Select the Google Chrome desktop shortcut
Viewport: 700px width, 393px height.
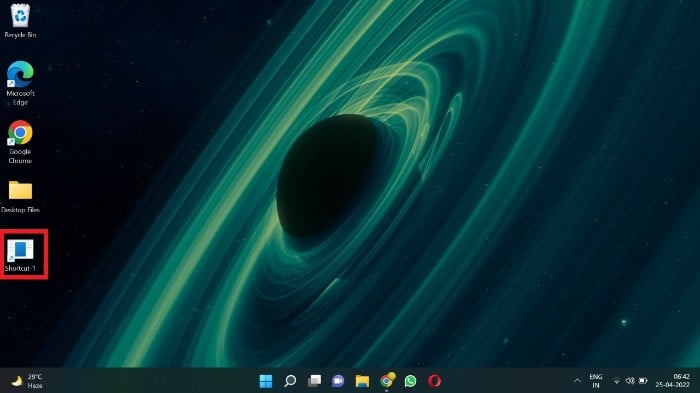click(20, 142)
